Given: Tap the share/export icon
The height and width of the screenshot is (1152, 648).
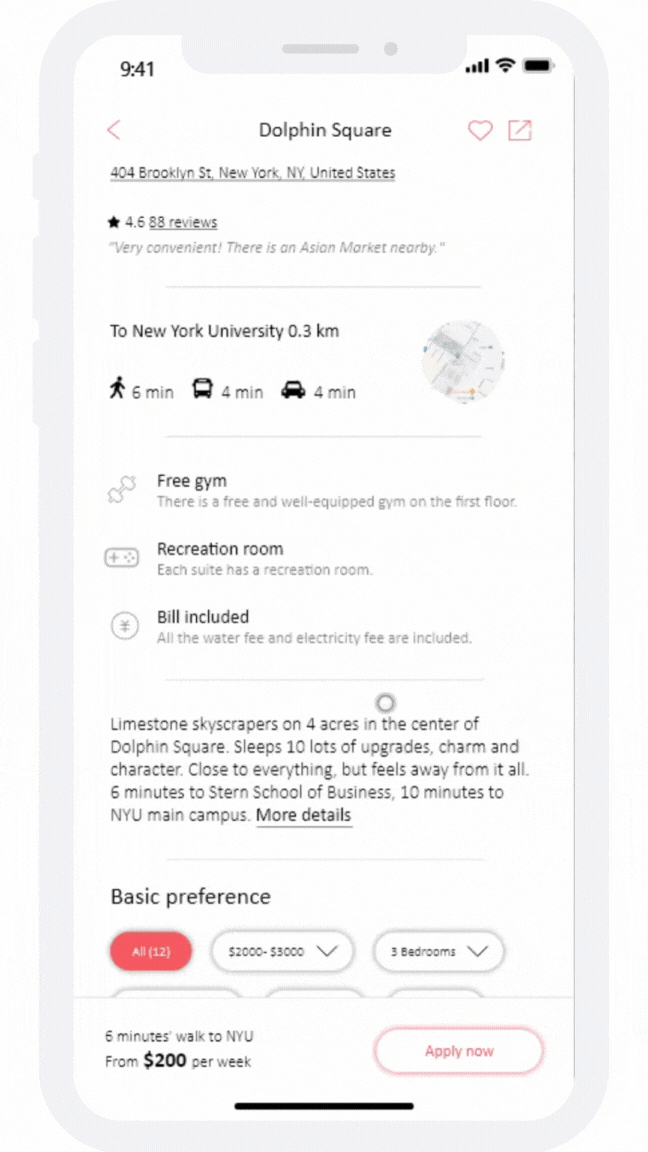Looking at the screenshot, I should tap(519, 130).
